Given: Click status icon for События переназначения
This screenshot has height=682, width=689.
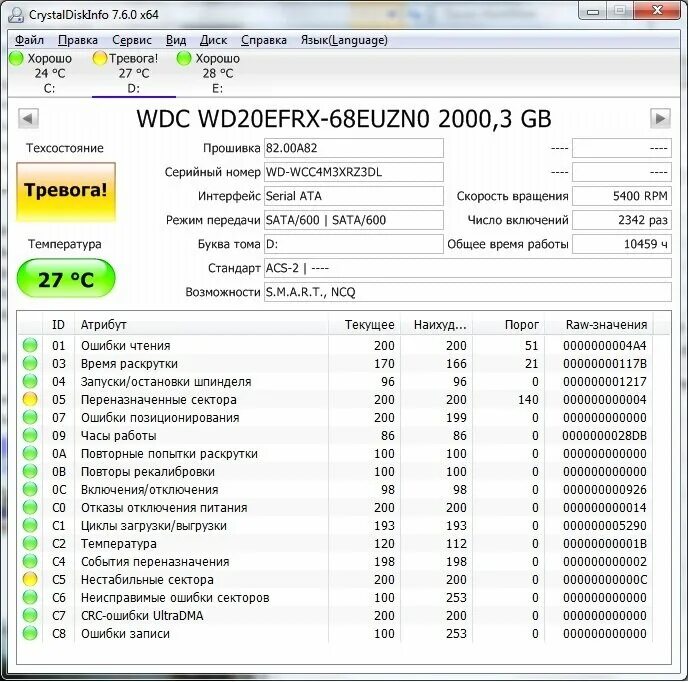Looking at the screenshot, I should point(30,562).
